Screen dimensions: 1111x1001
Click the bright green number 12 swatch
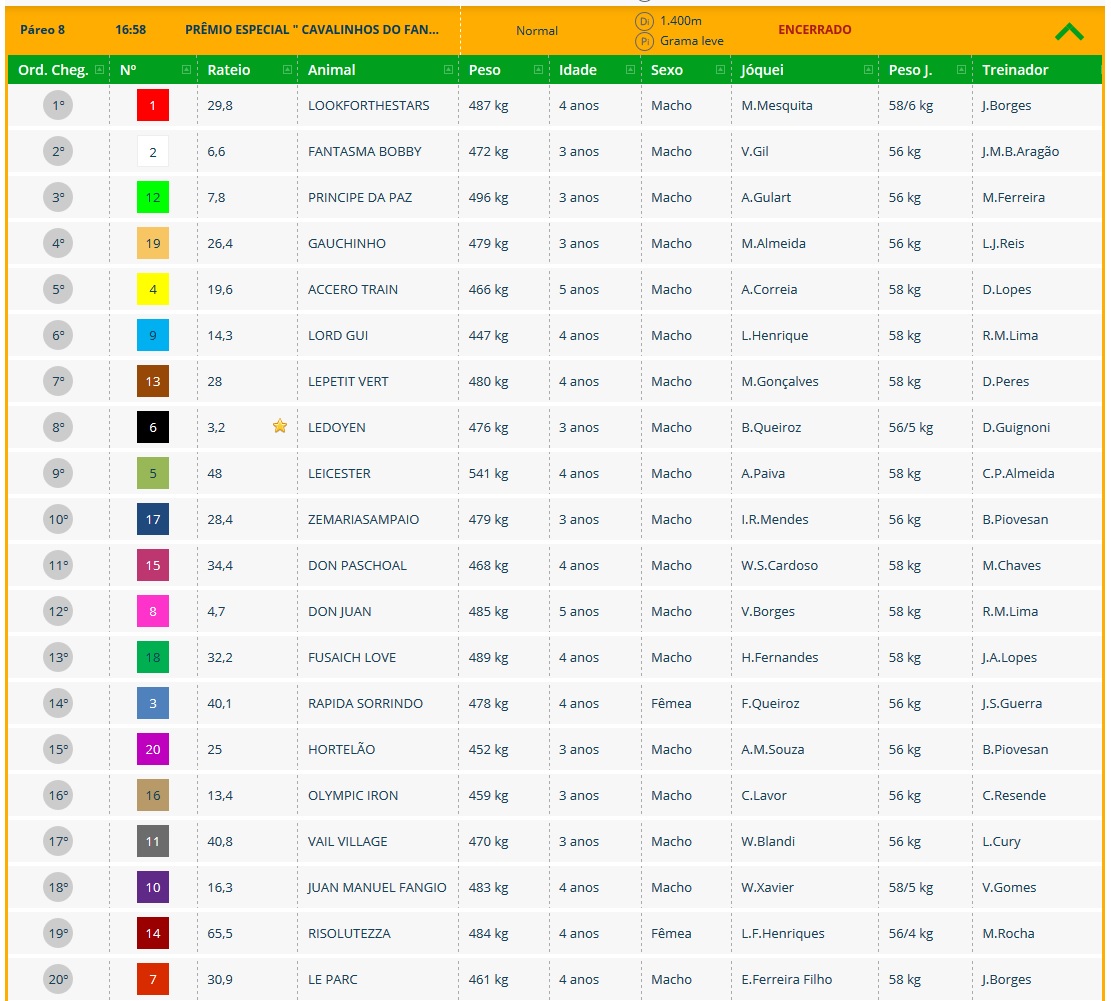tap(153, 198)
